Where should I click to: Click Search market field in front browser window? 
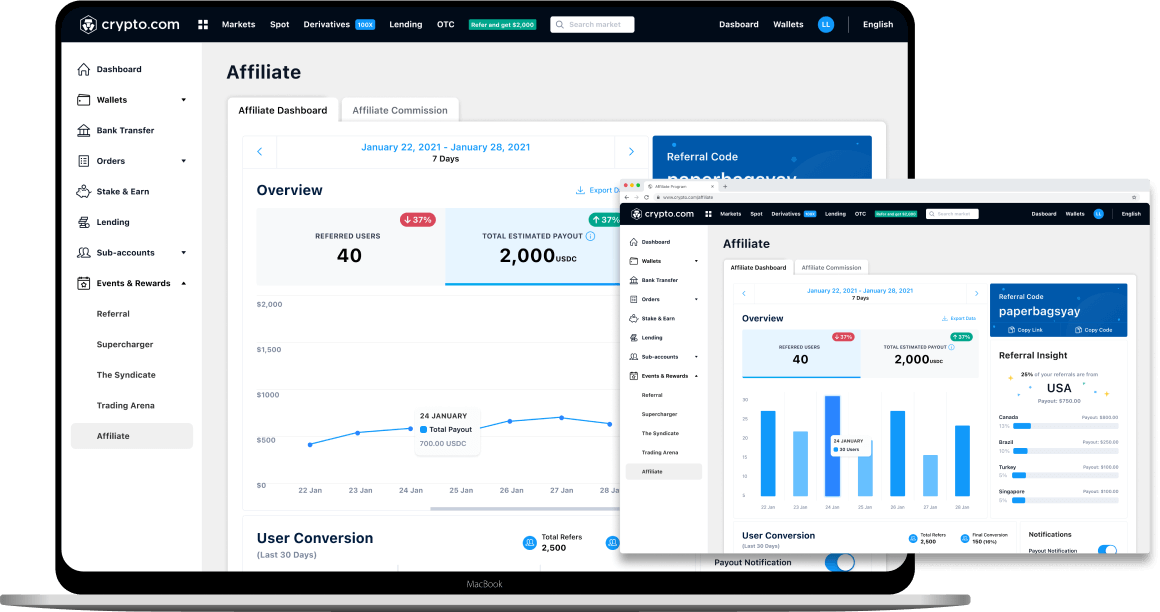[952, 214]
